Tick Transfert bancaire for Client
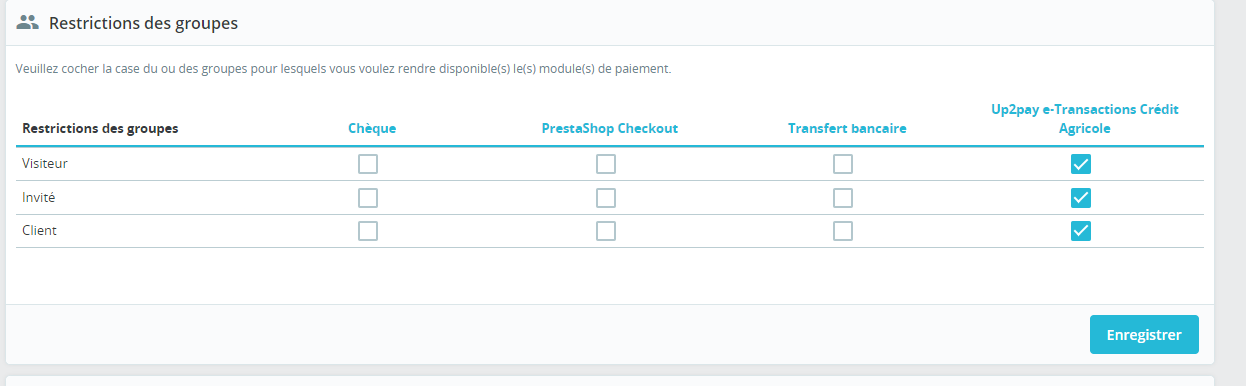1246x386 pixels. [843, 231]
